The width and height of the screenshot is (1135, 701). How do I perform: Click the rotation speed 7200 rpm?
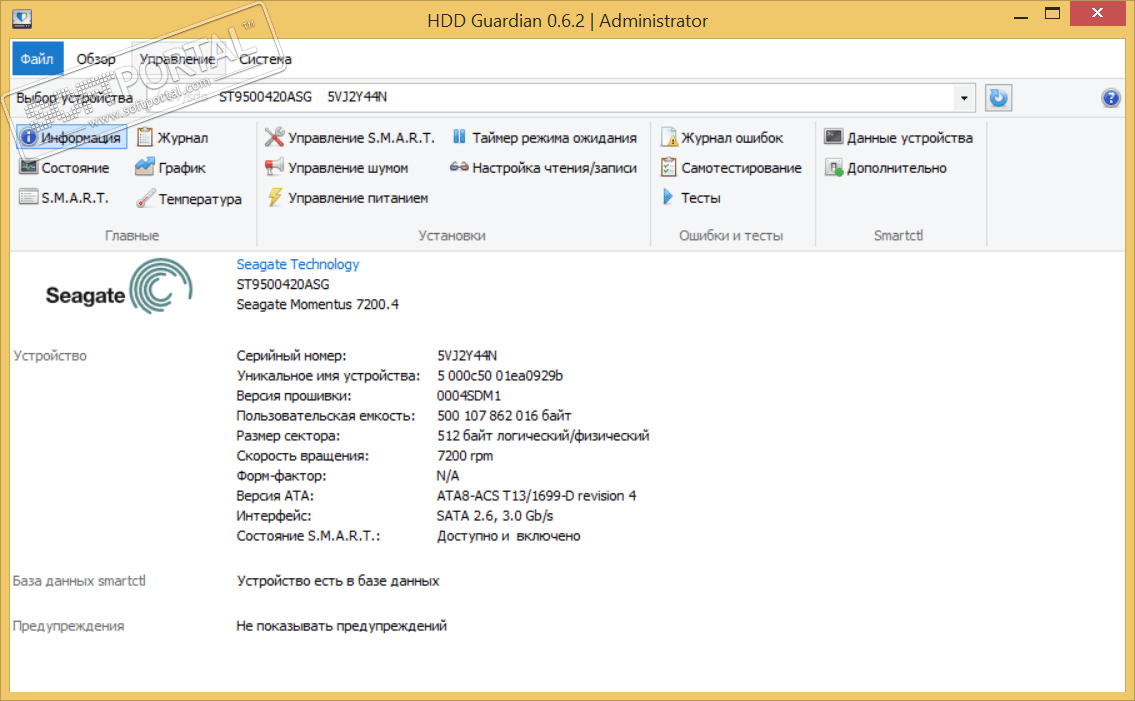[x=465, y=456]
